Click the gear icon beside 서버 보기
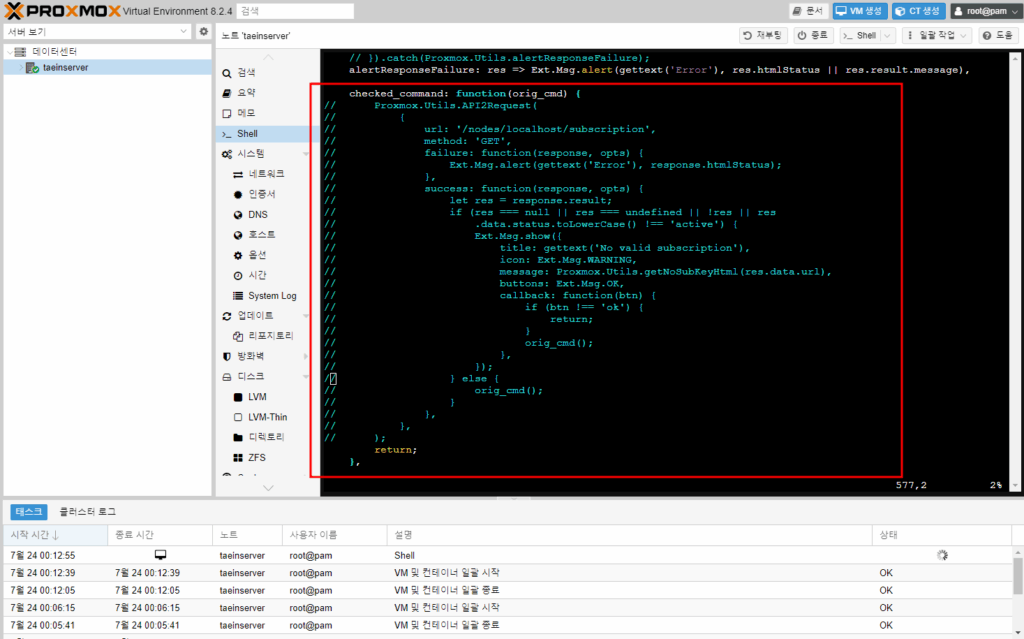The image size is (1024, 639). coord(204,31)
